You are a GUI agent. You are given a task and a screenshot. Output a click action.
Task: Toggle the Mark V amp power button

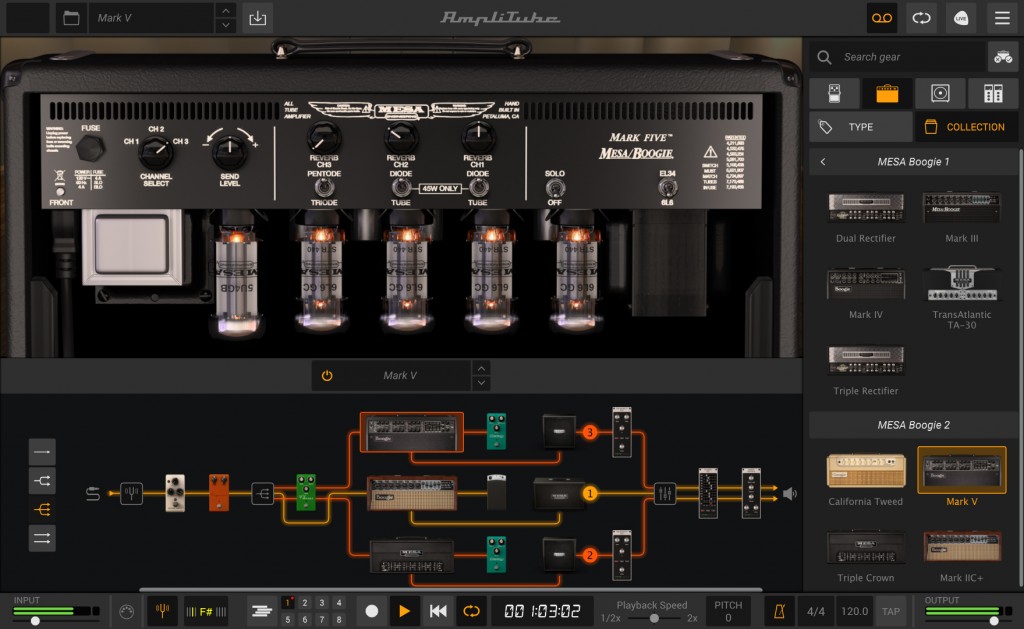click(x=327, y=376)
